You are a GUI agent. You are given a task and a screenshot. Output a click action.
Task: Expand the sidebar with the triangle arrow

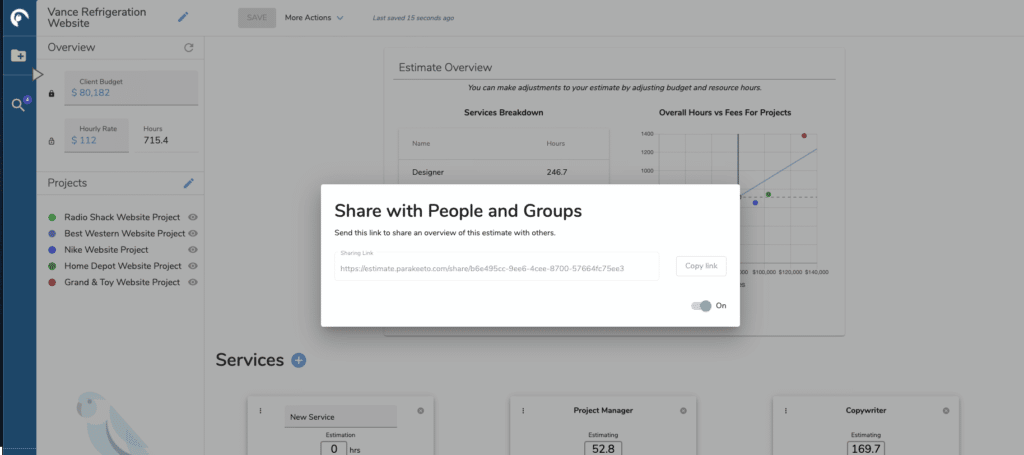38,74
